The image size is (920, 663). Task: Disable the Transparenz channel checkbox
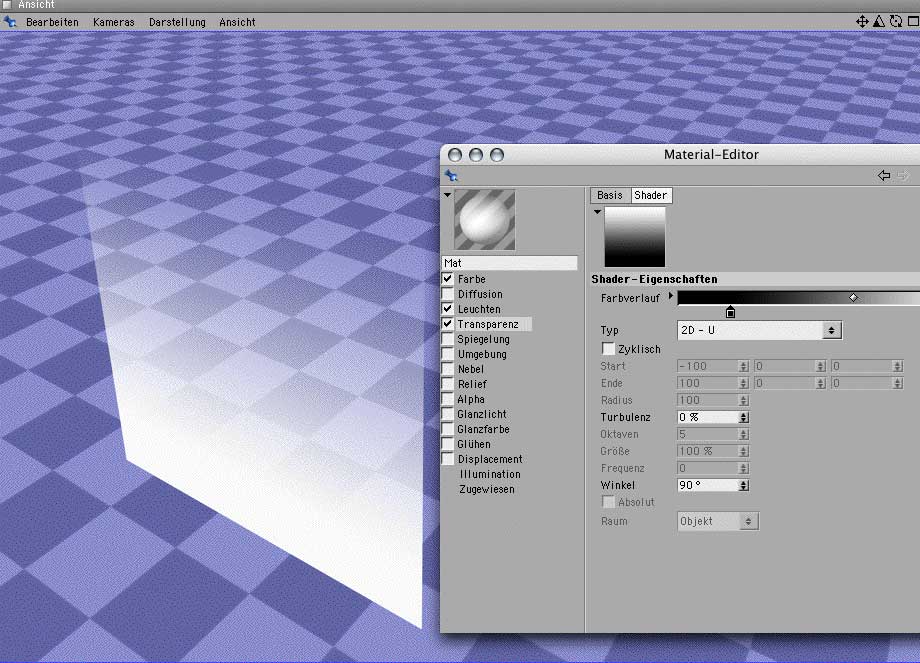point(448,324)
